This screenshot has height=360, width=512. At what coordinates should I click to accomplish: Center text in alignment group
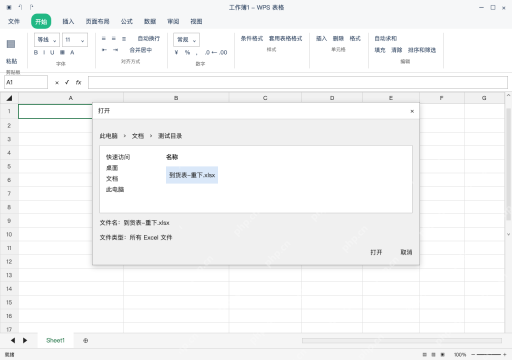point(114,39)
